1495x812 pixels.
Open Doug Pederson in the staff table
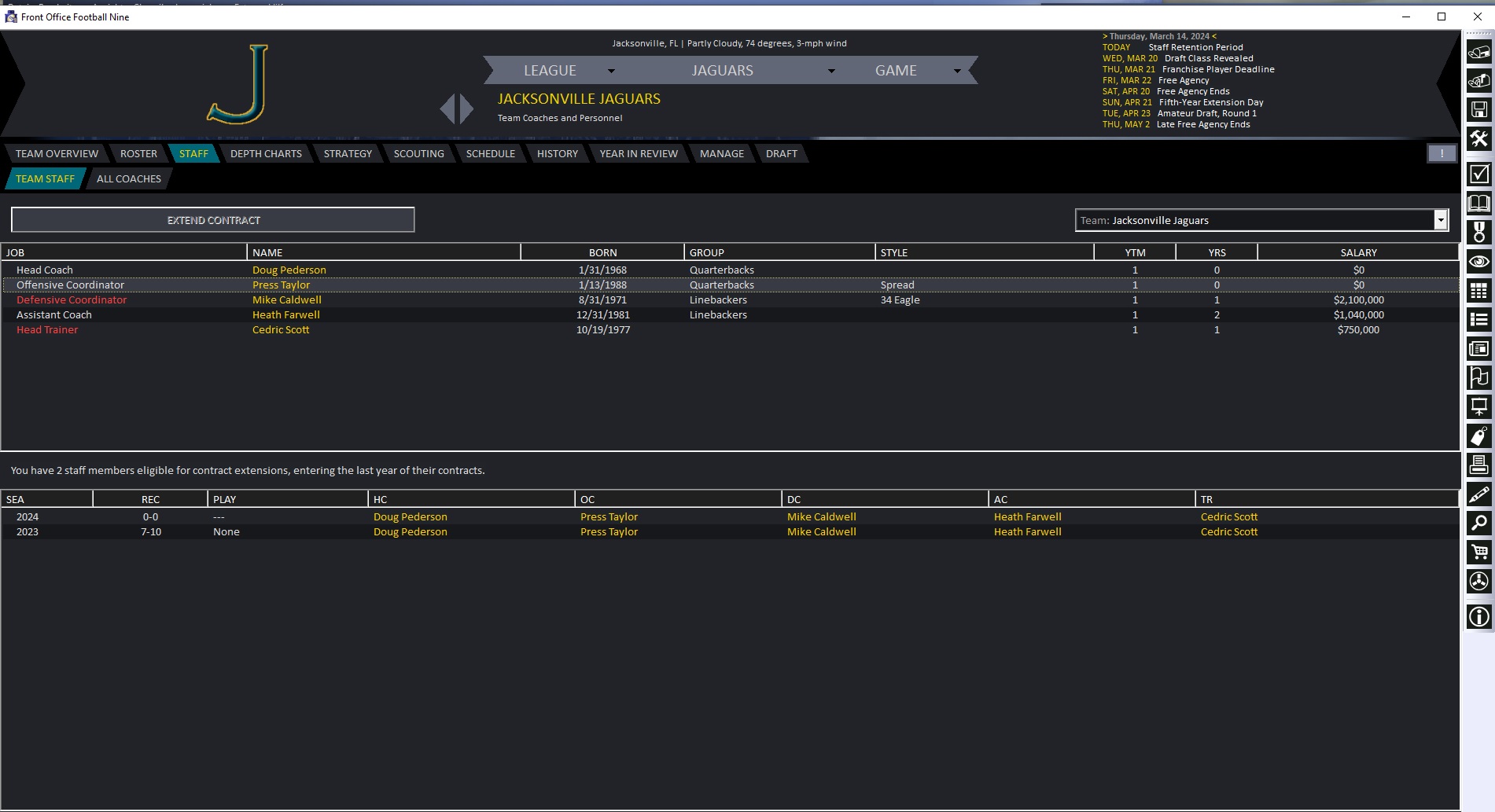(289, 270)
